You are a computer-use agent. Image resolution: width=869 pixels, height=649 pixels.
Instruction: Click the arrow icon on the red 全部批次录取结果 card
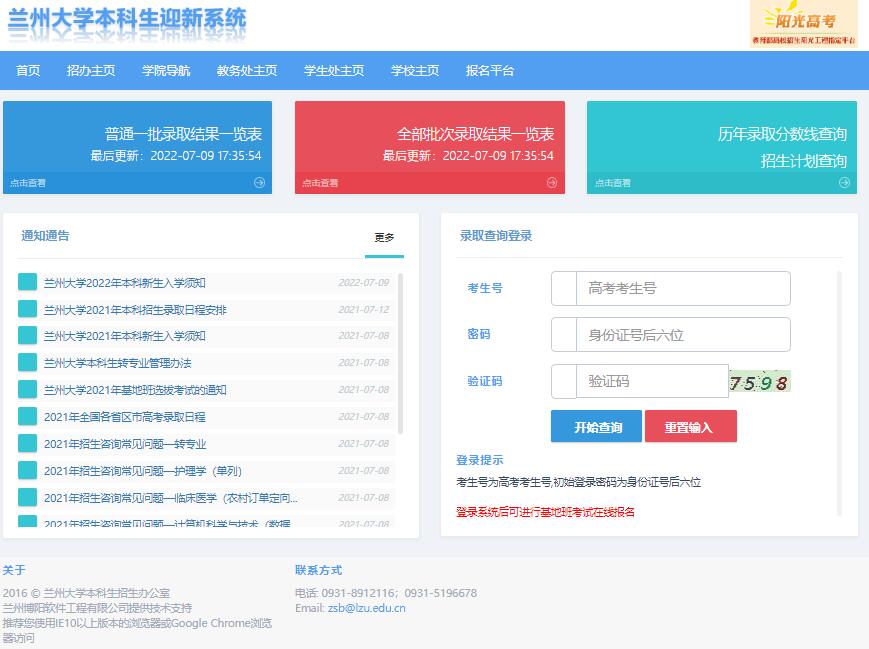pyautogui.click(x=551, y=182)
